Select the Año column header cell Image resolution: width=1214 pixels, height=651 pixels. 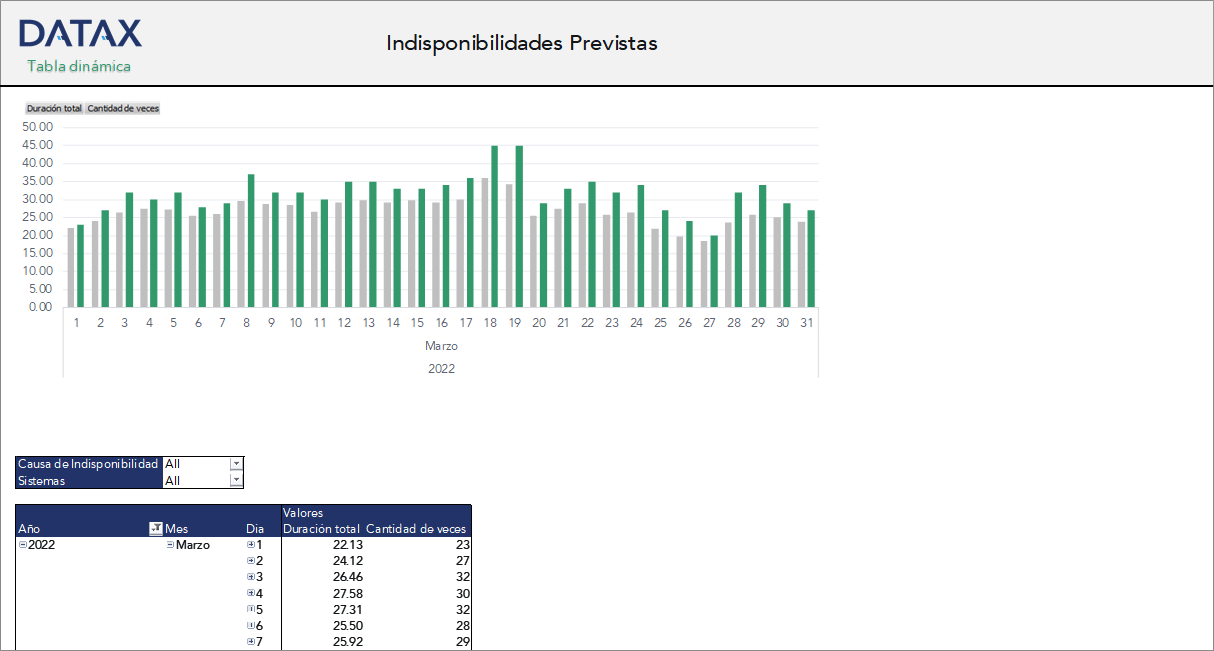(x=30, y=529)
